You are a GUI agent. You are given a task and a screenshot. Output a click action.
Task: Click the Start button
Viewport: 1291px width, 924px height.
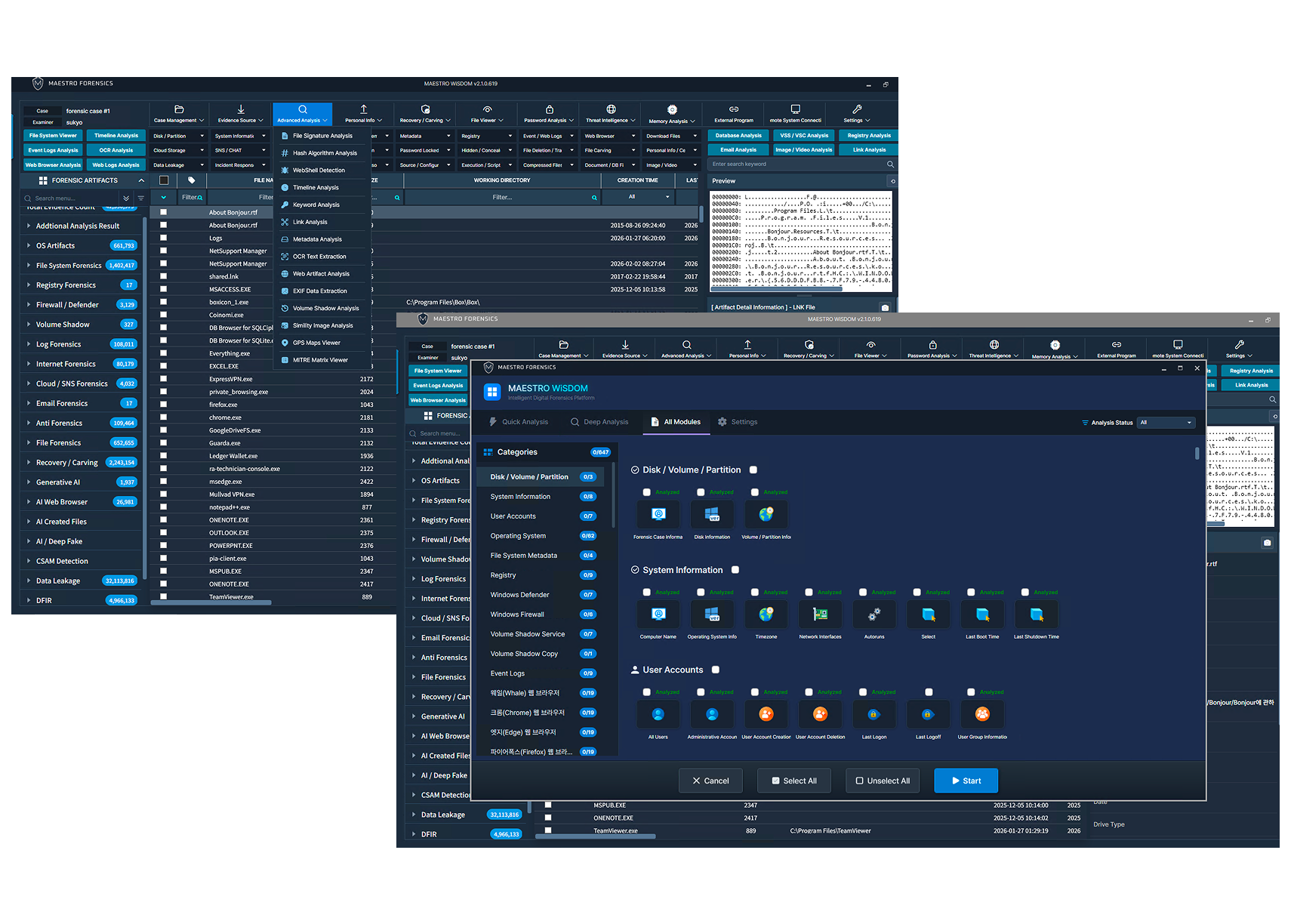[966, 781]
